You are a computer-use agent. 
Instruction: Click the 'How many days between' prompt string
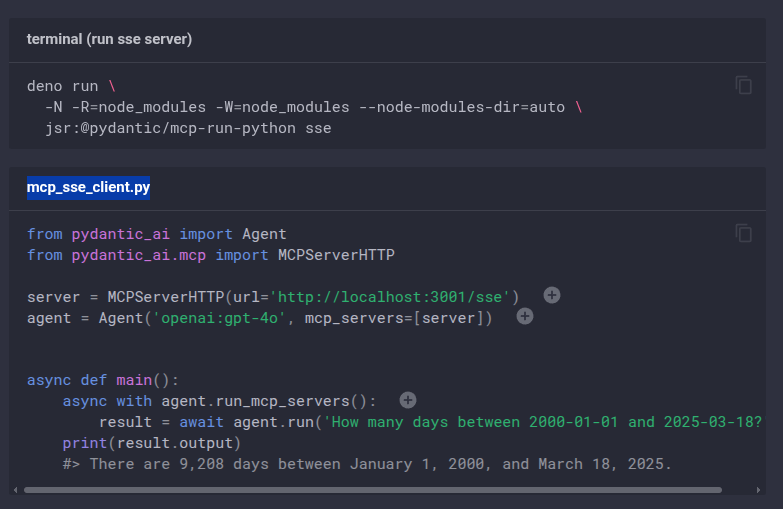(x=543, y=422)
